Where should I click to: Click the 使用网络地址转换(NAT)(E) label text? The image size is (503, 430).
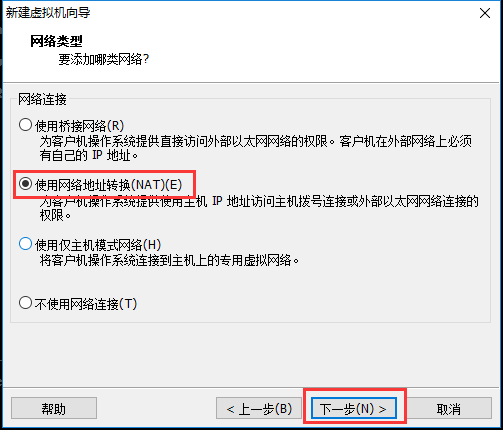109,185
